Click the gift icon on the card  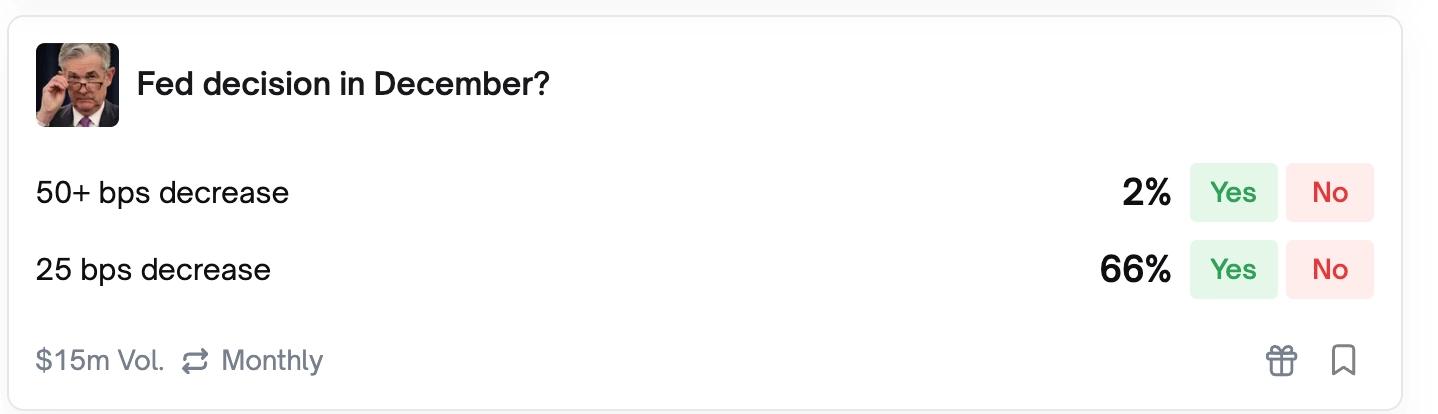1281,360
